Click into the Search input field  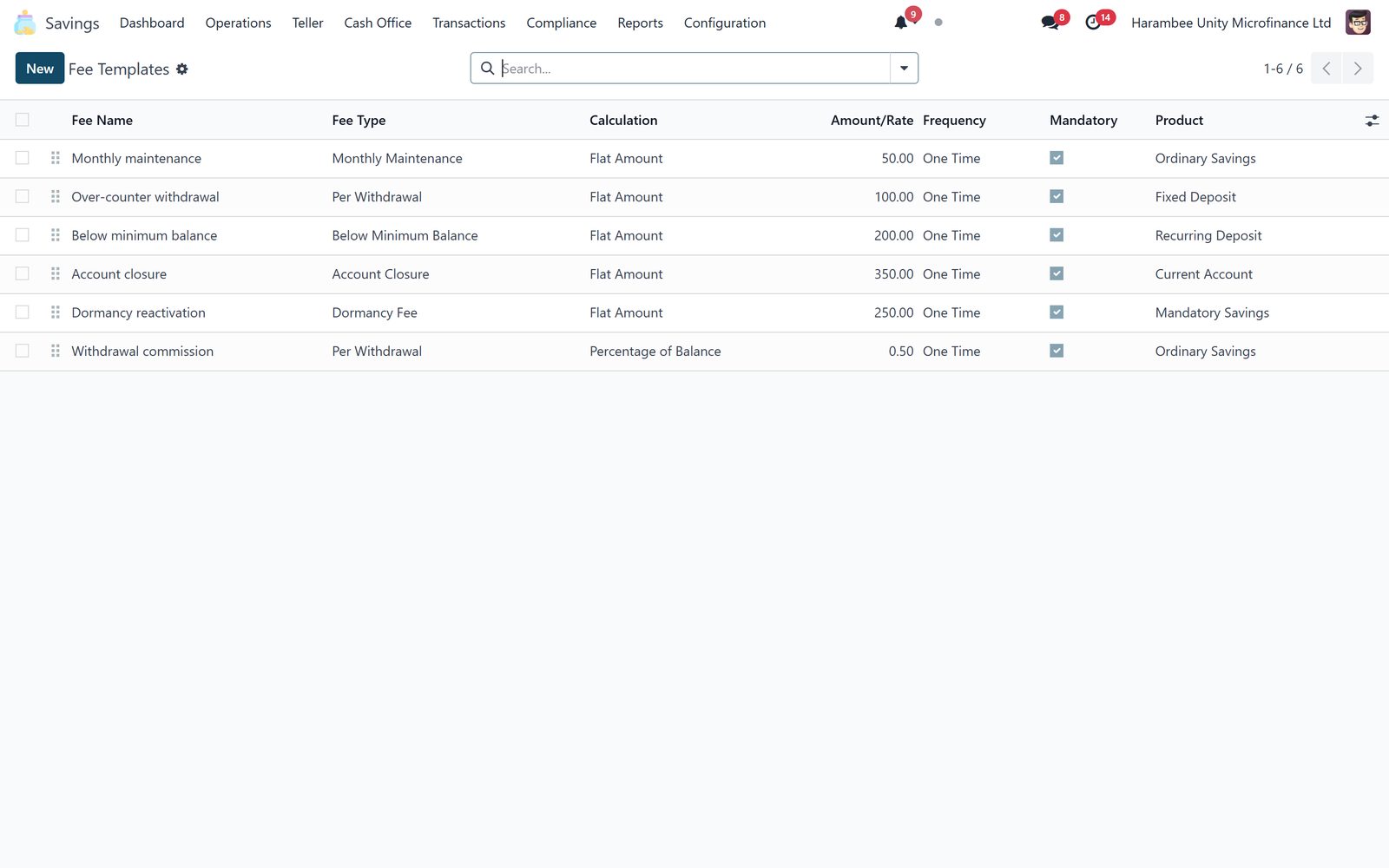[693, 69]
